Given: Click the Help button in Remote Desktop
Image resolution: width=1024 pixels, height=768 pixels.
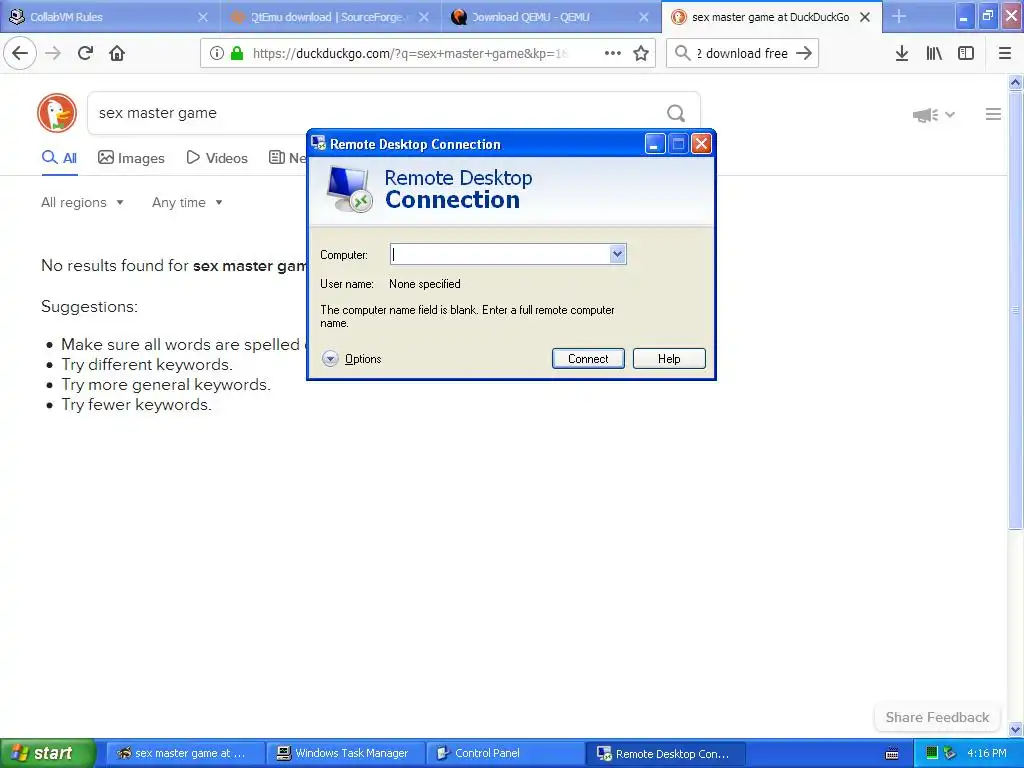Looking at the screenshot, I should click(x=669, y=359).
